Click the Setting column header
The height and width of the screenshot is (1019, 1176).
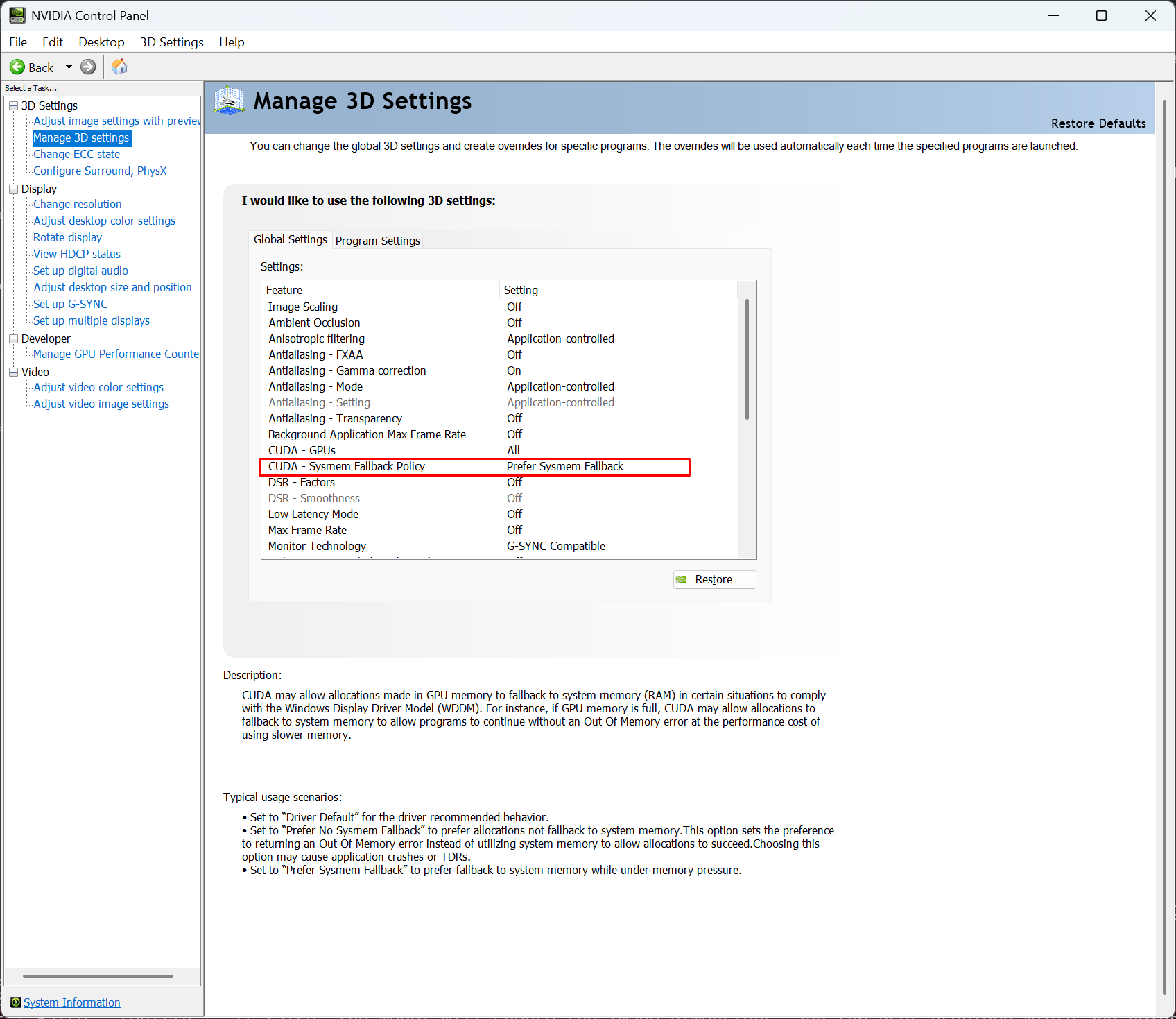click(619, 290)
